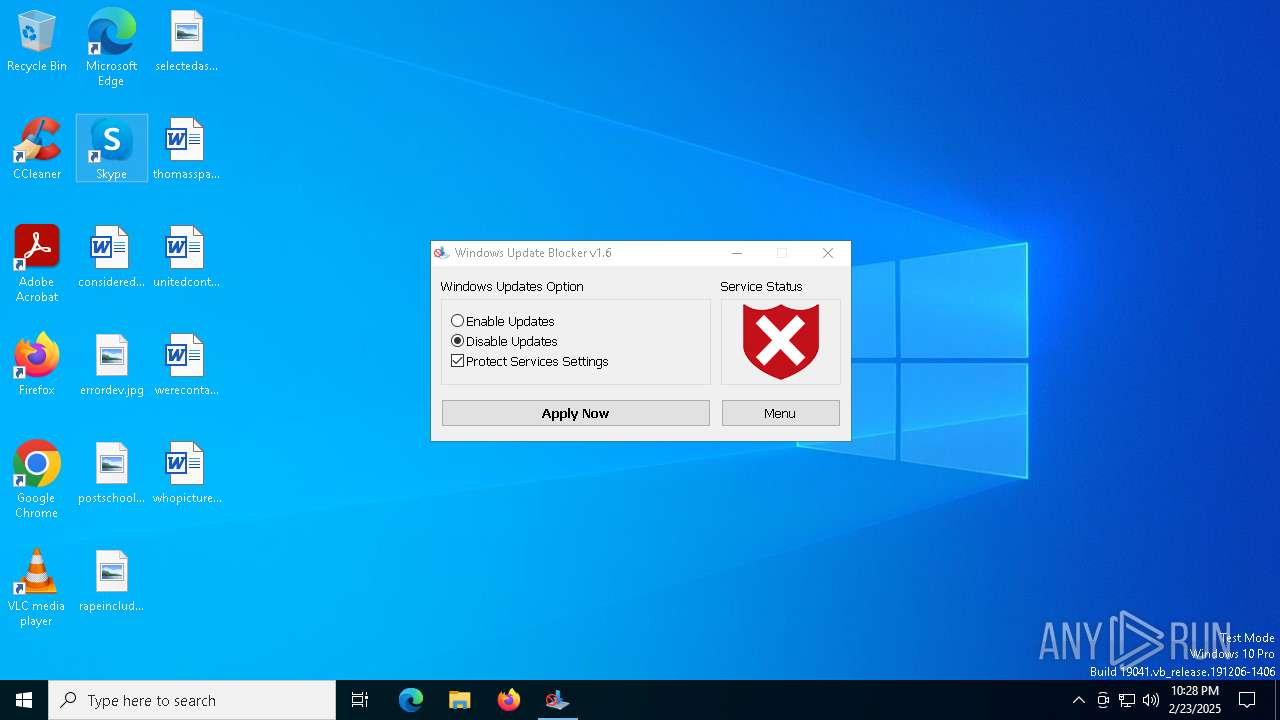Select the CCleaner desktop shortcut
Screen dimensions: 1280x720
coord(37,149)
